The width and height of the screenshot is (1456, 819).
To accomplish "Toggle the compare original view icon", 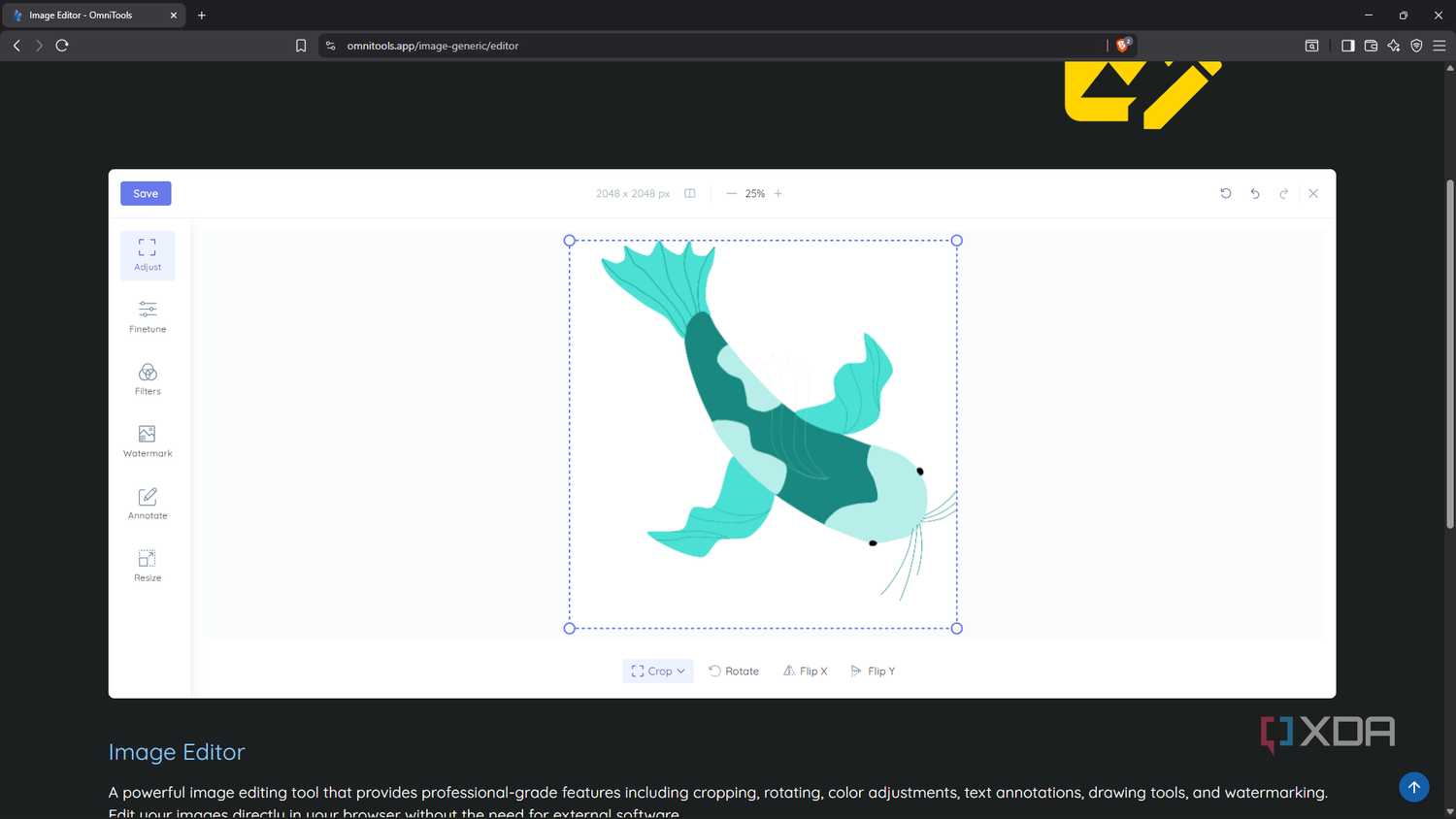I will tap(689, 193).
